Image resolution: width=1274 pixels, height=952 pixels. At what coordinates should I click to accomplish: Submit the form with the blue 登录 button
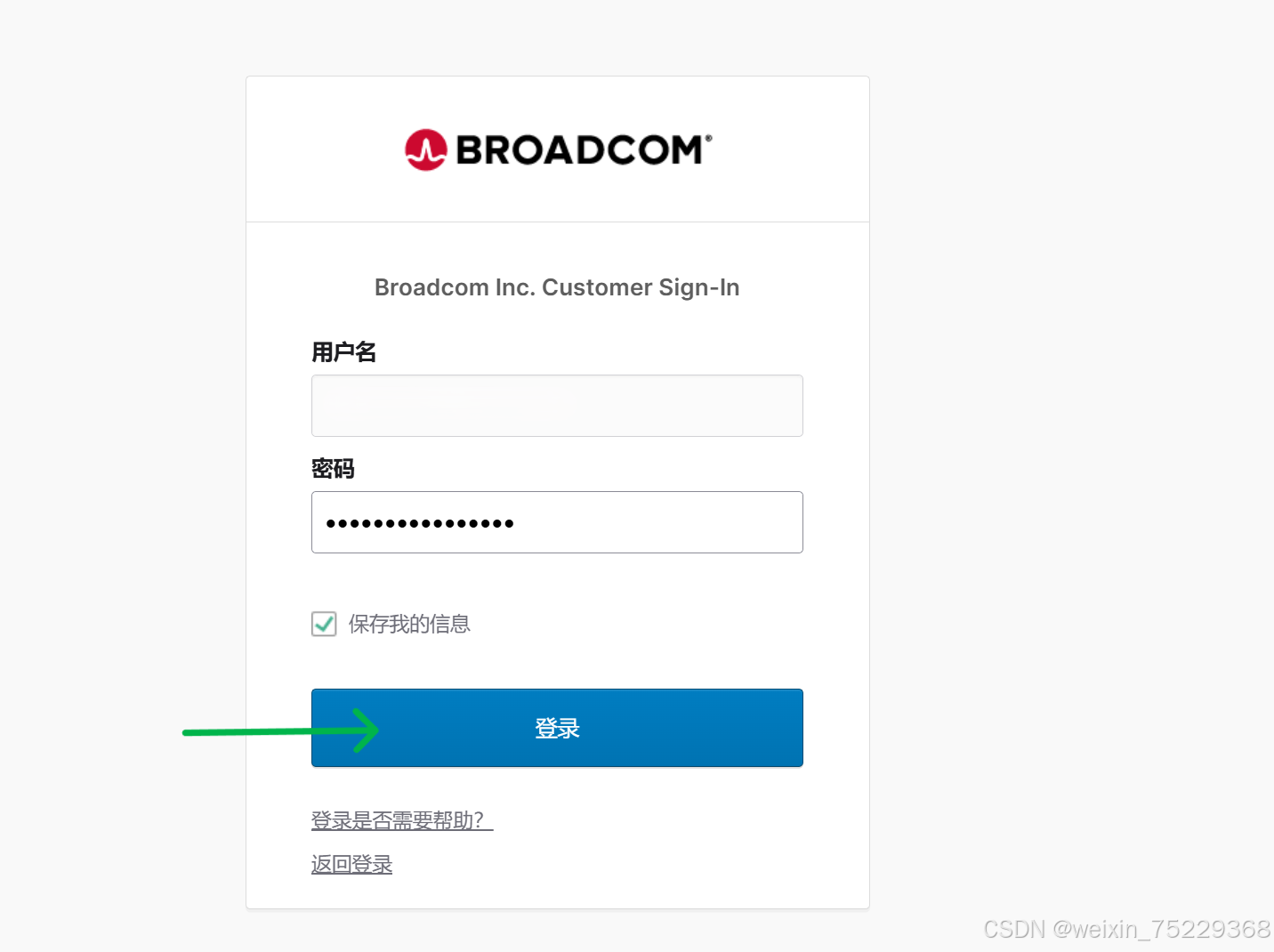[557, 728]
